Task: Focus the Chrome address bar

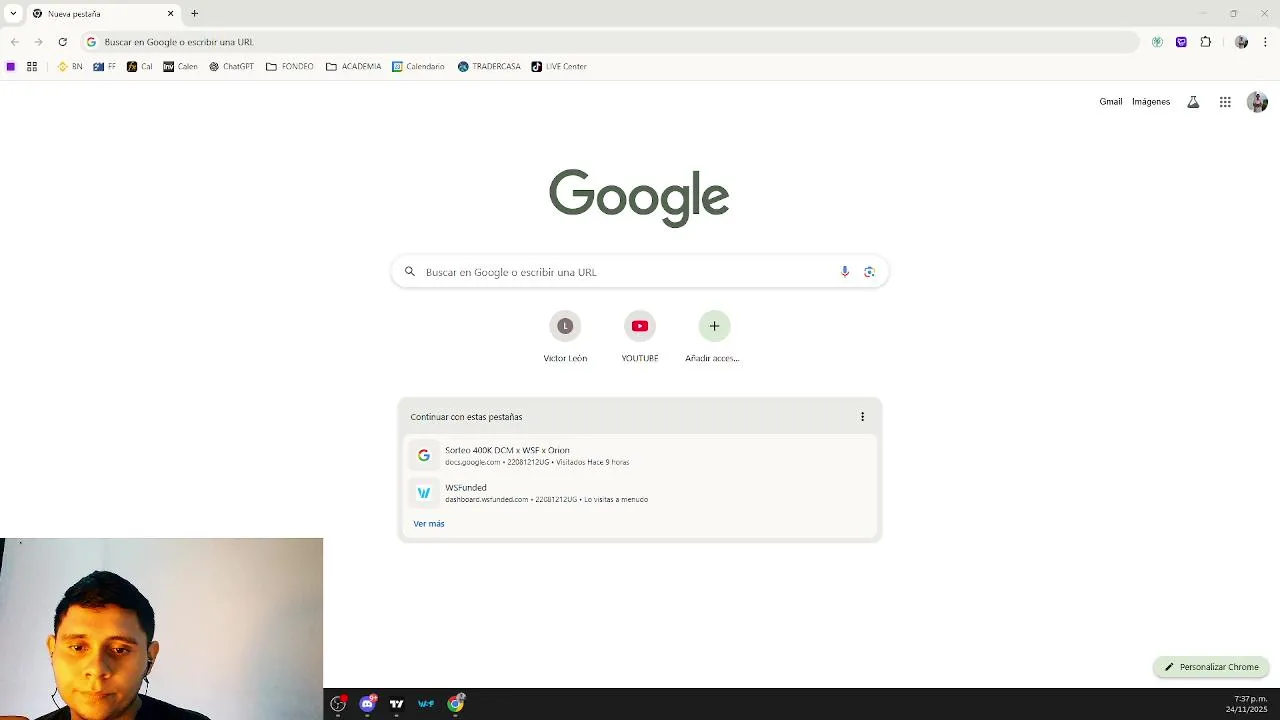Action: click(610, 42)
